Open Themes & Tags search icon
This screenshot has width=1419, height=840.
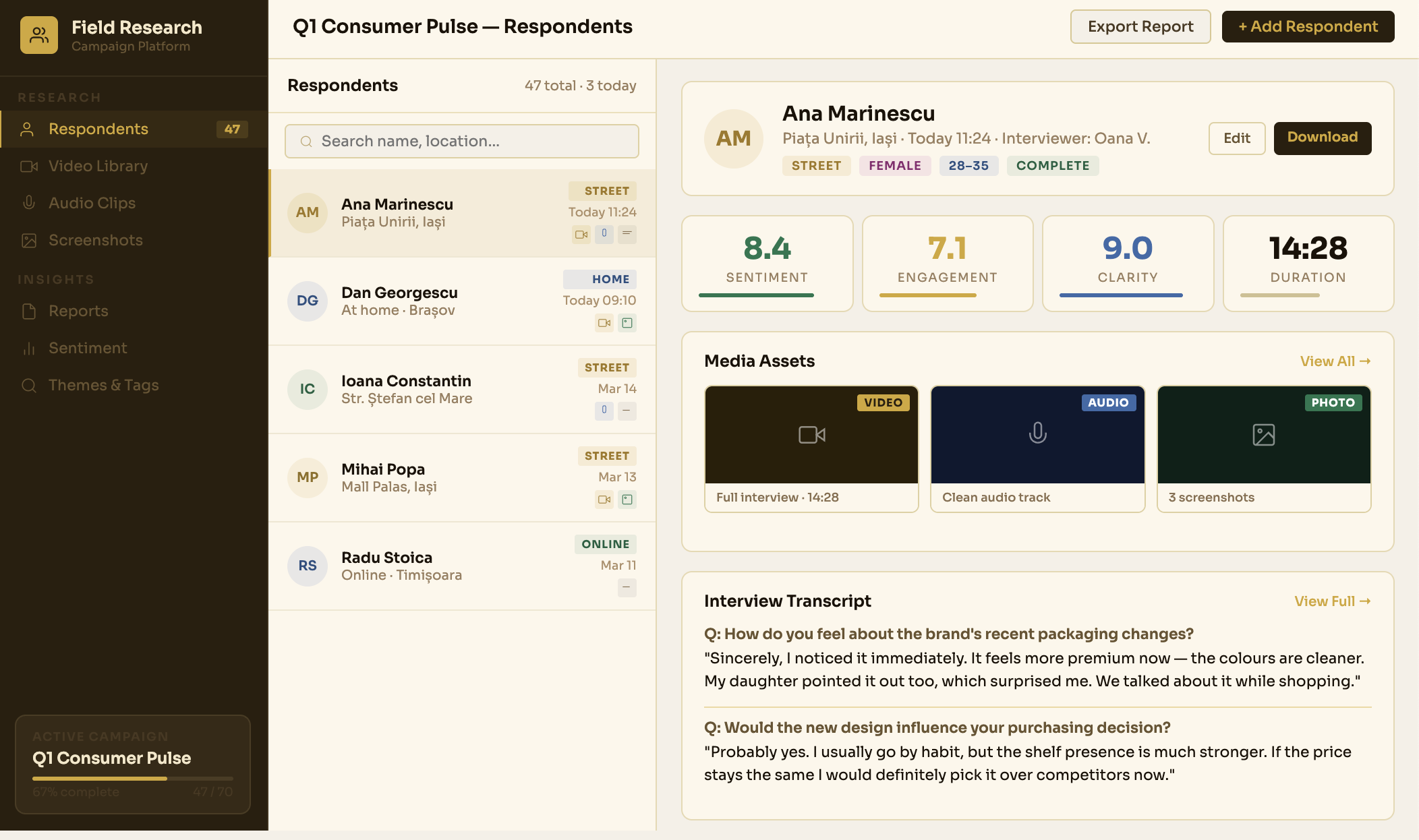[x=29, y=386]
